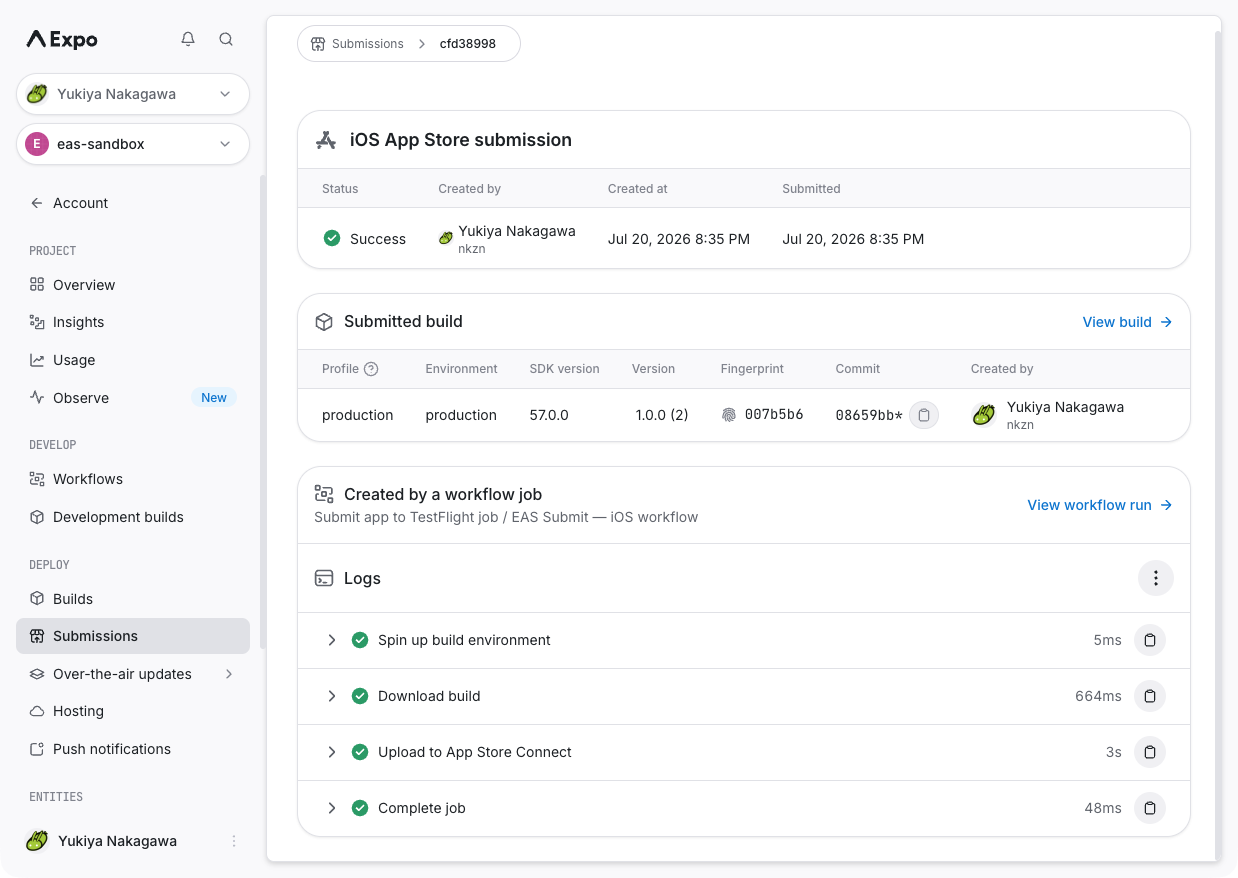Click the App Store icon in submission header
1238x878 pixels.
click(326, 140)
